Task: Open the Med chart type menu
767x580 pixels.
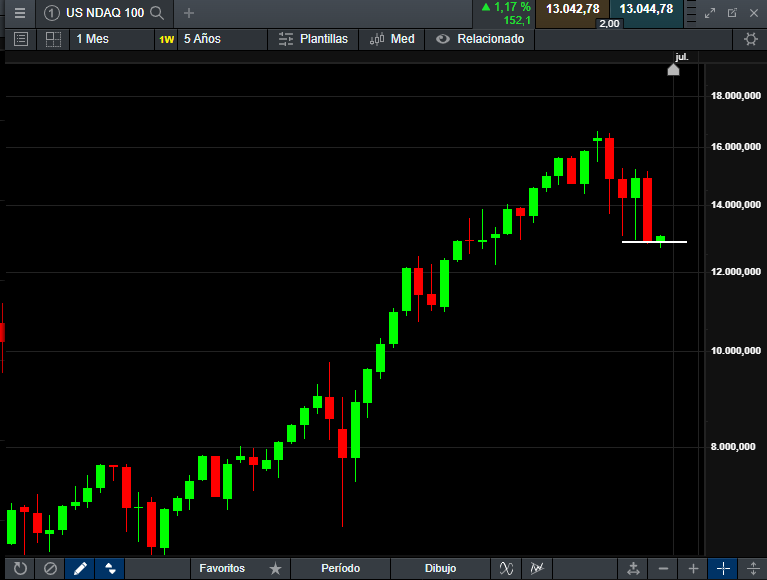Action: [x=392, y=39]
